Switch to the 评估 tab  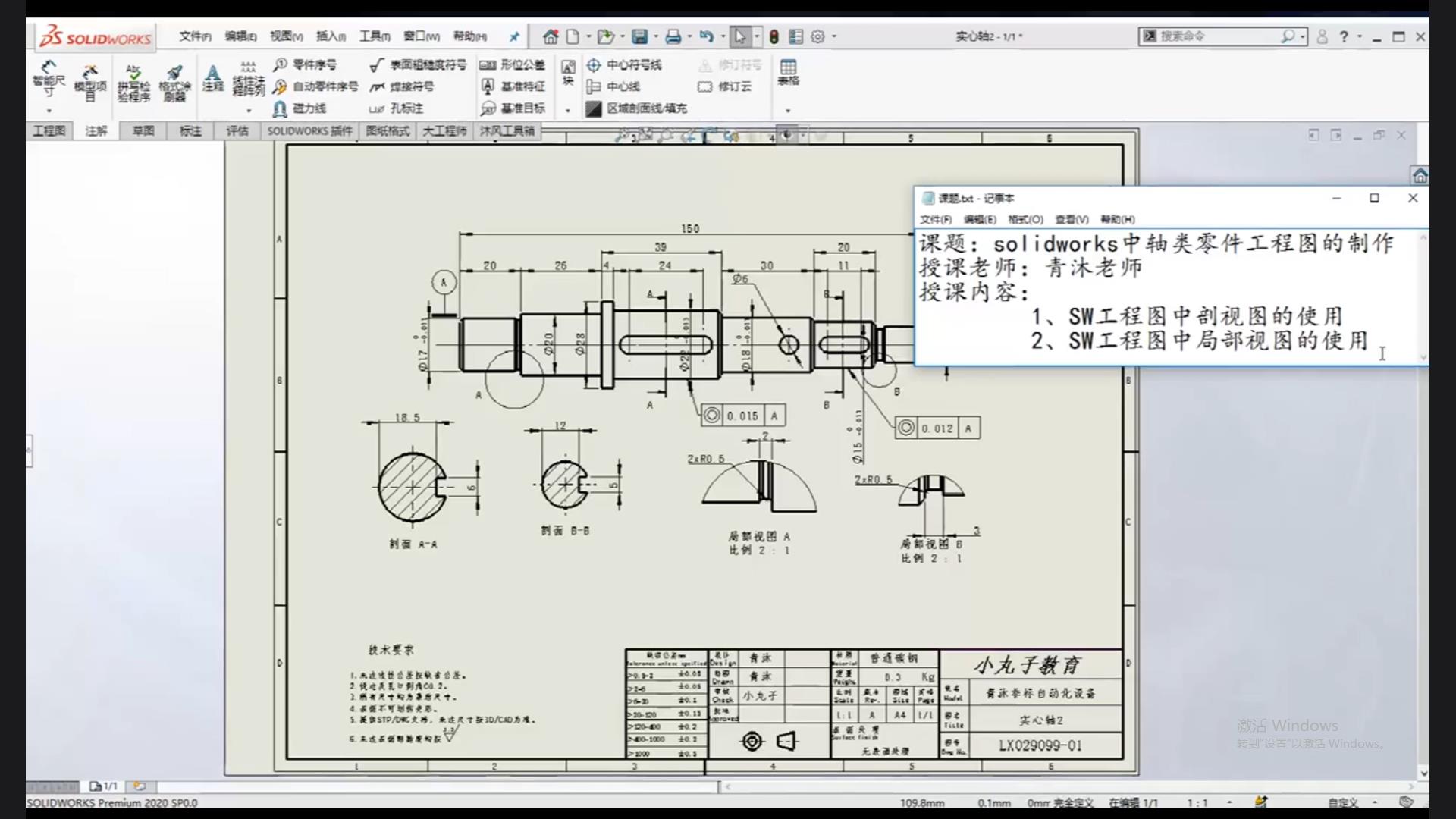tap(237, 131)
